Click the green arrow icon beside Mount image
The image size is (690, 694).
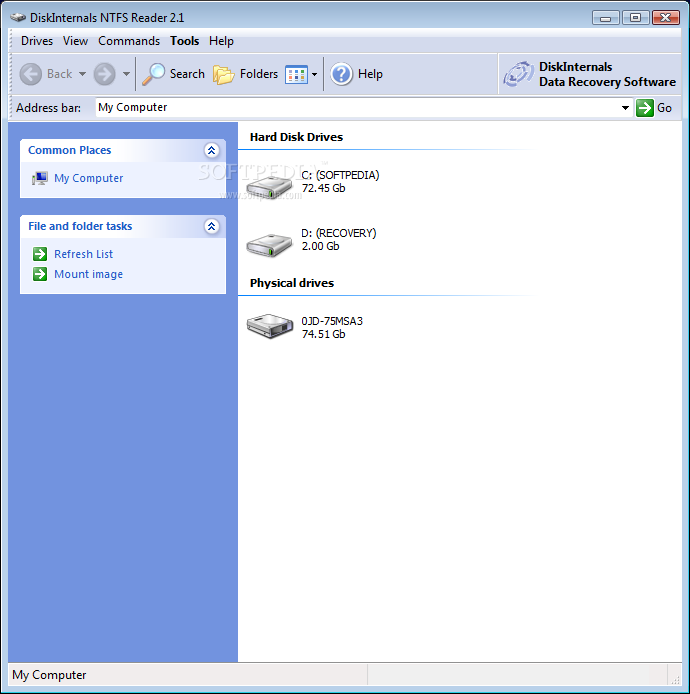(x=40, y=274)
